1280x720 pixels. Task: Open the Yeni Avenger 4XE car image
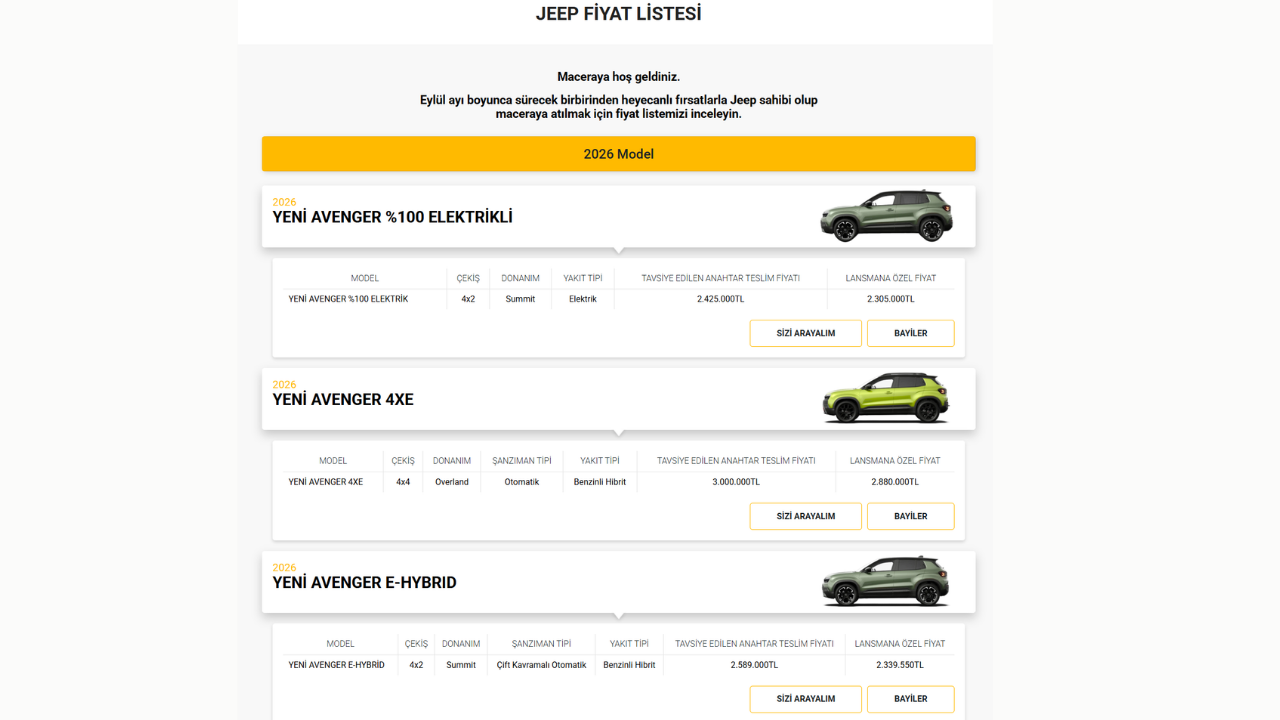click(886, 398)
